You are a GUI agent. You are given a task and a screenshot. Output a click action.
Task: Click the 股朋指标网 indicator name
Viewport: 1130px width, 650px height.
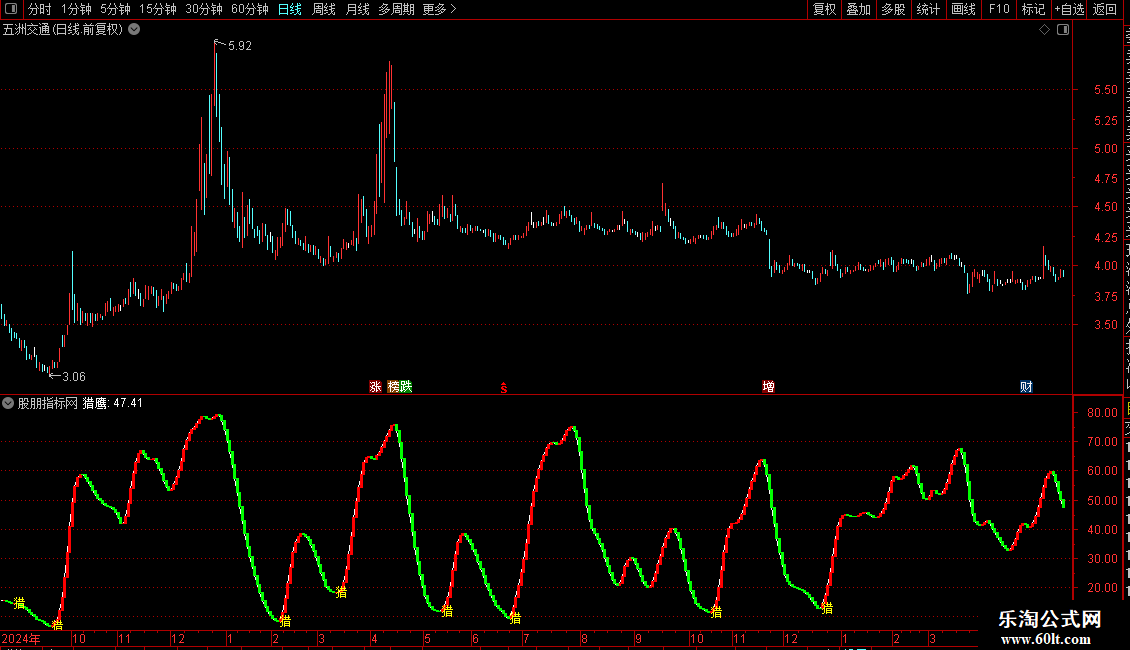coord(48,404)
